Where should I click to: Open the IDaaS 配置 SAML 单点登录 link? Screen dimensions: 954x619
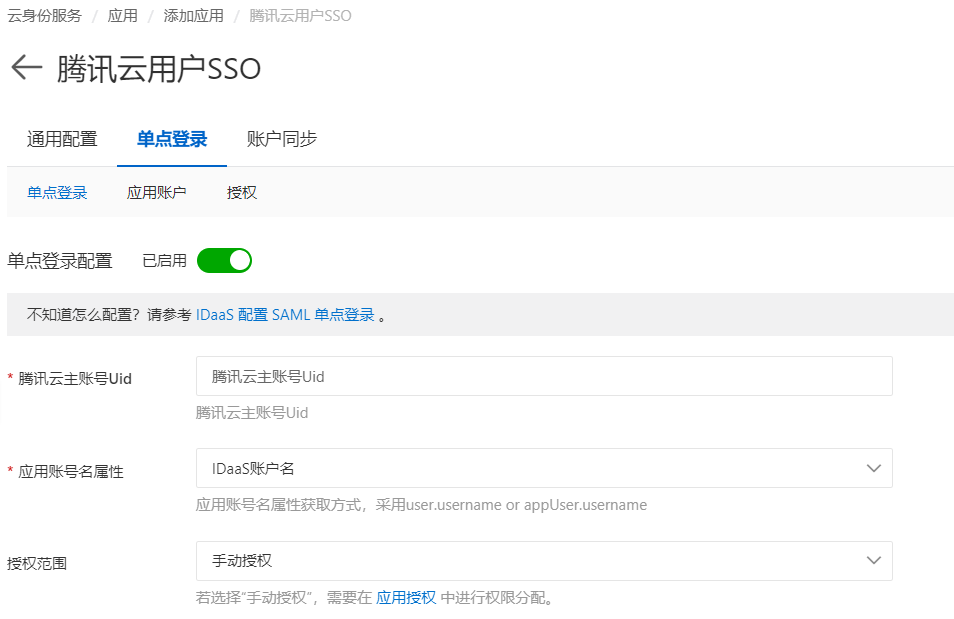285,315
